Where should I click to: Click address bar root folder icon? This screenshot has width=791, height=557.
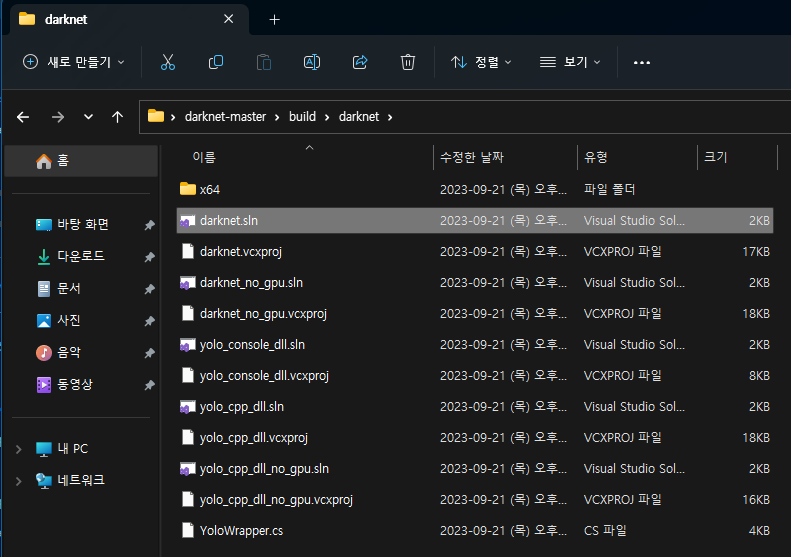tap(156, 117)
